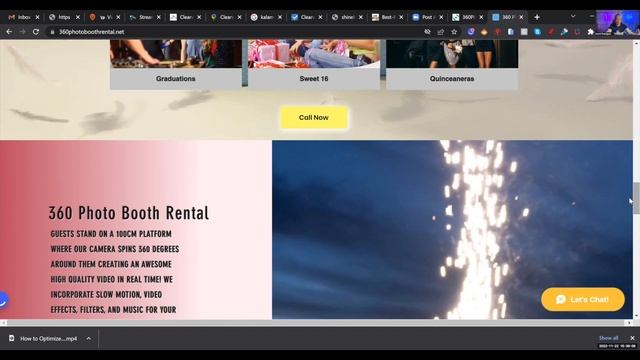Open the puzzle-piece Extensions menu
640x360 pixels.
pyautogui.click(x=590, y=32)
